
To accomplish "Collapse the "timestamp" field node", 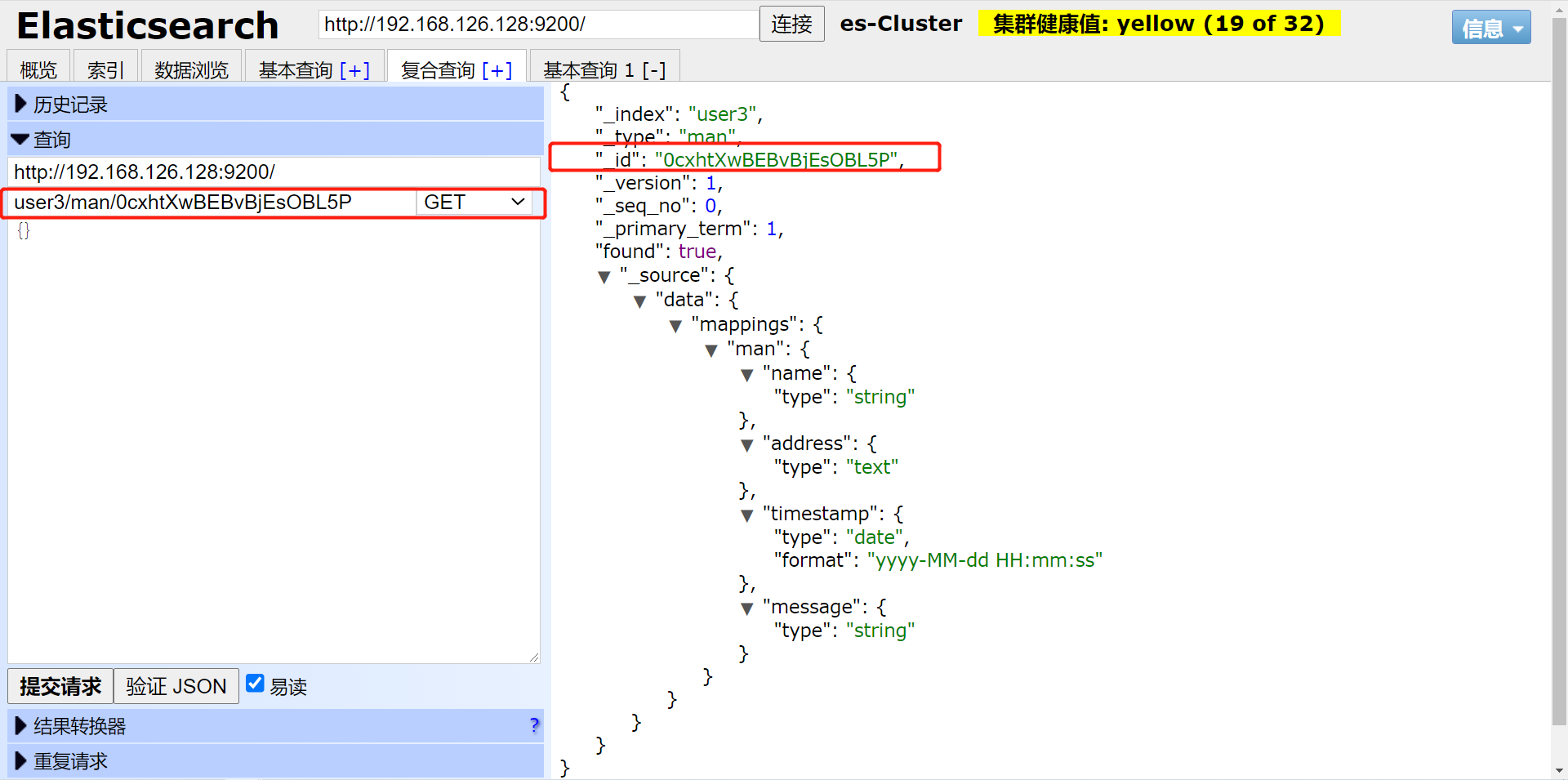I will 746,515.
